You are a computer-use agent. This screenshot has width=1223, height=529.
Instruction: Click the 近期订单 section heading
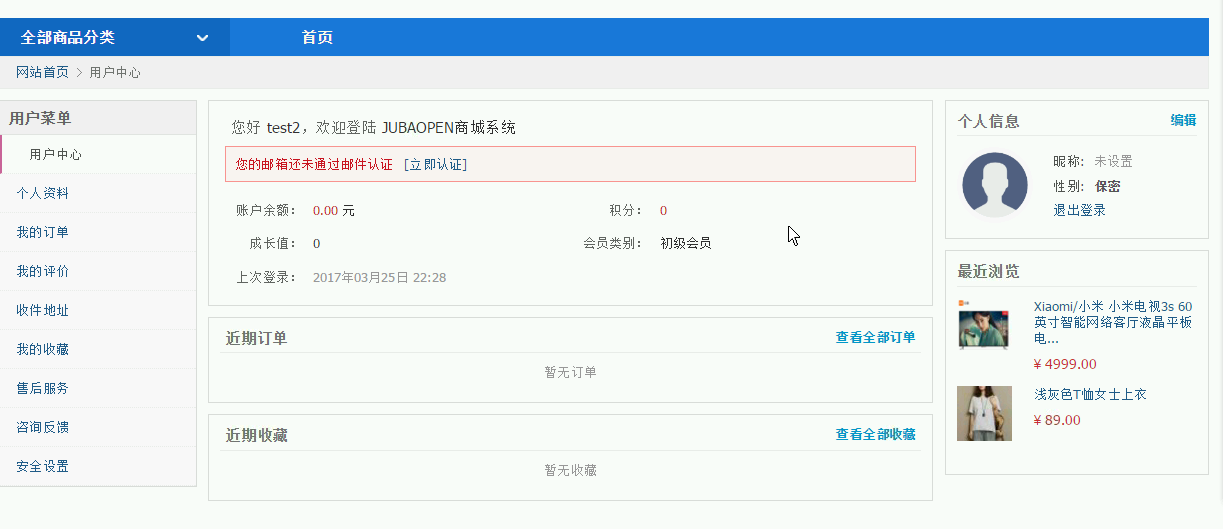pyautogui.click(x=256, y=338)
